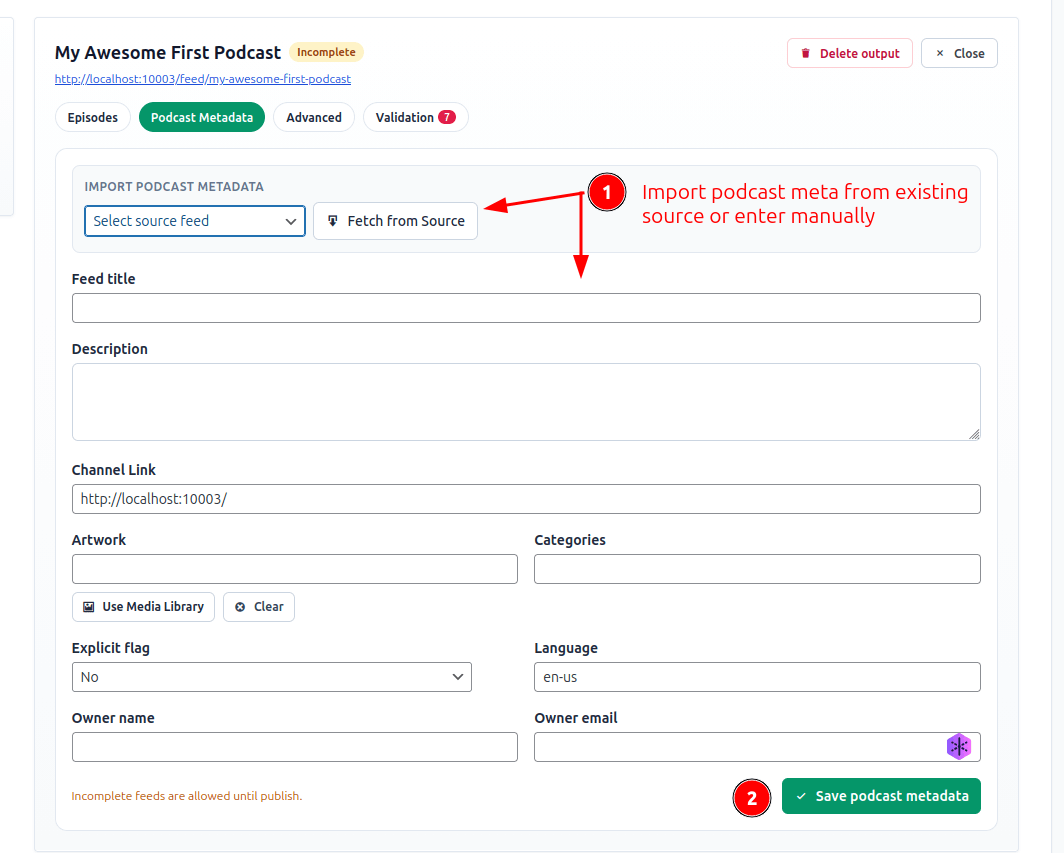1064x853 pixels.
Task: Select the Podcast Metadata tab
Action: click(x=201, y=116)
